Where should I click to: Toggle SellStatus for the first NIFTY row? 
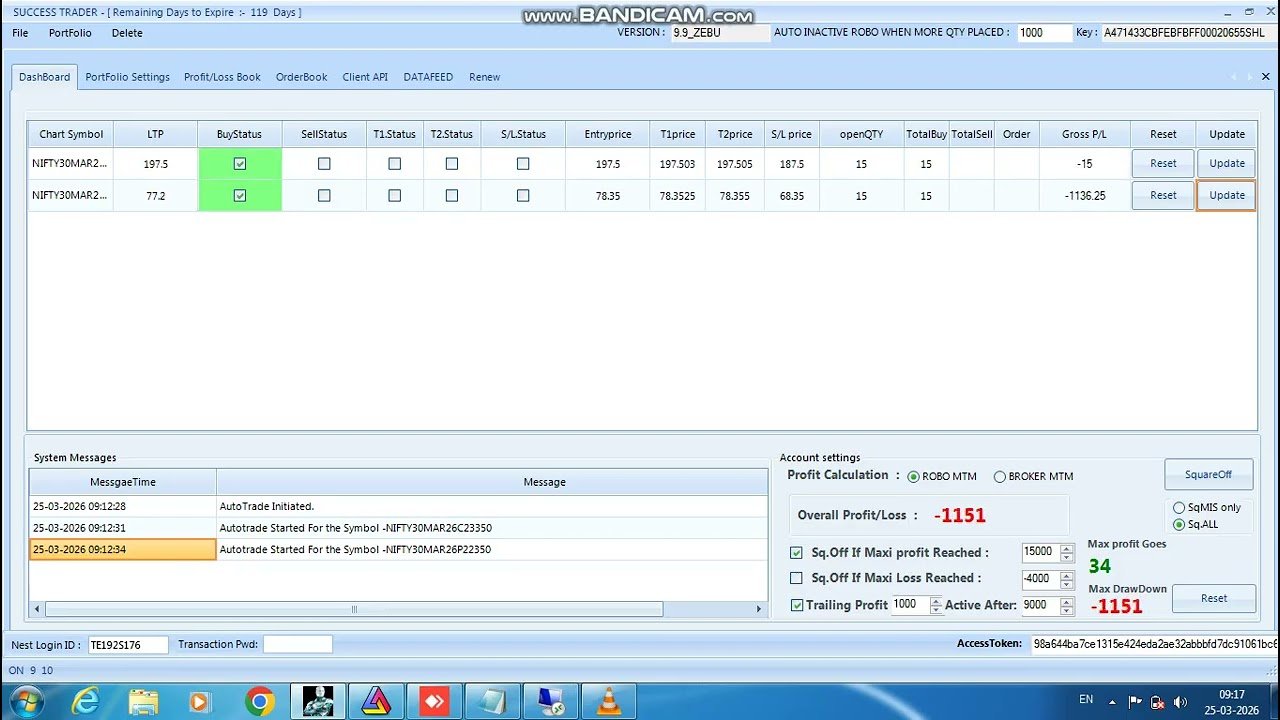coord(323,163)
